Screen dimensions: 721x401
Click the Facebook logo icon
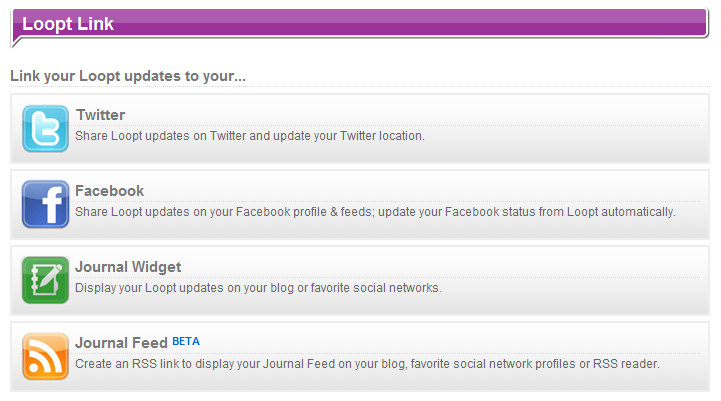point(45,204)
